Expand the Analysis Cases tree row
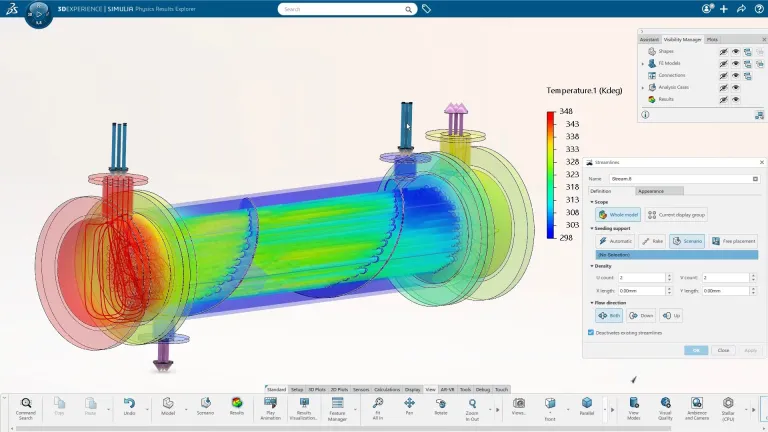Viewport: 768px width, 432px height. [643, 88]
